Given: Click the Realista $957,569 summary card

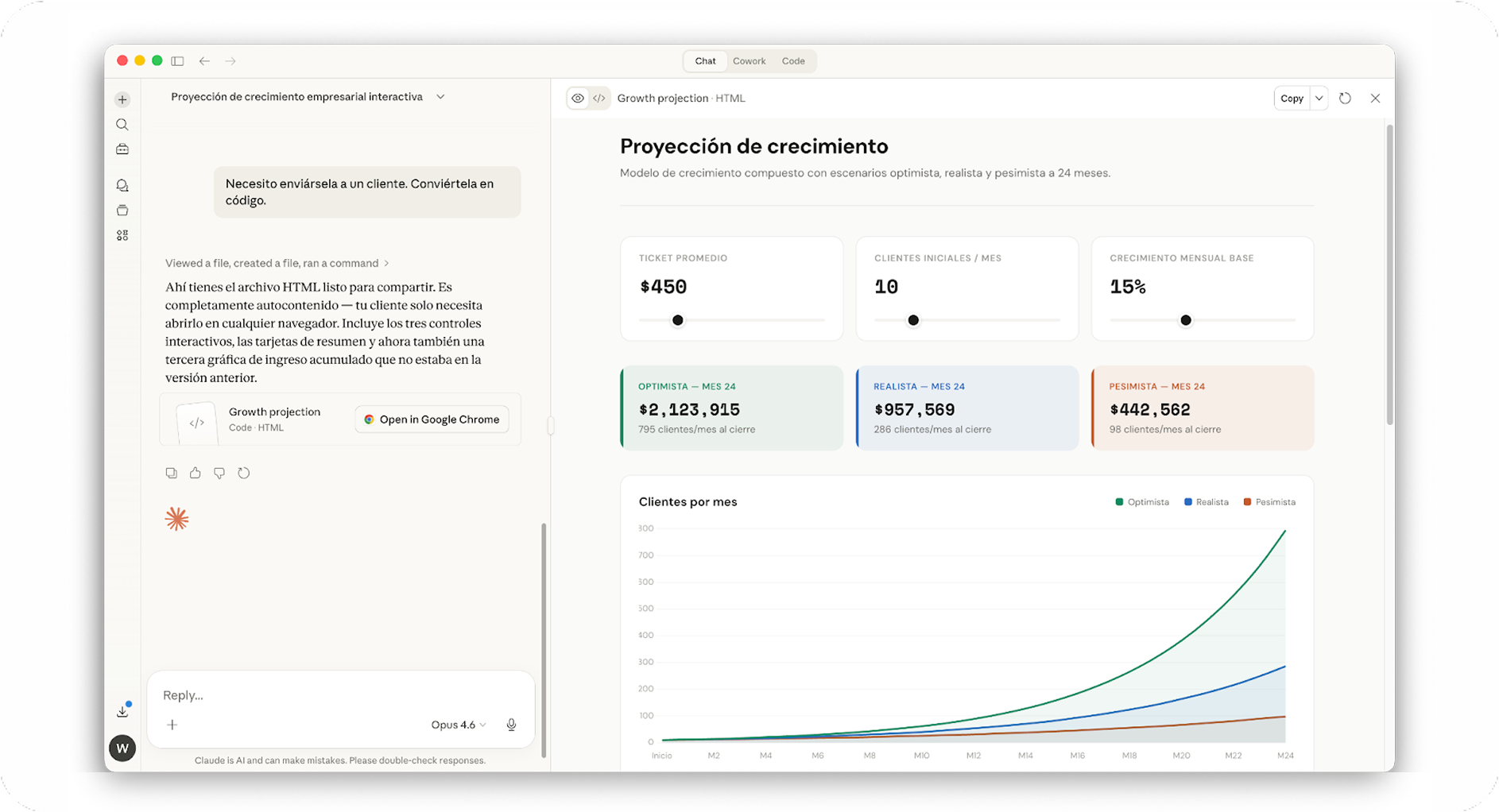Looking at the screenshot, I should (967, 408).
